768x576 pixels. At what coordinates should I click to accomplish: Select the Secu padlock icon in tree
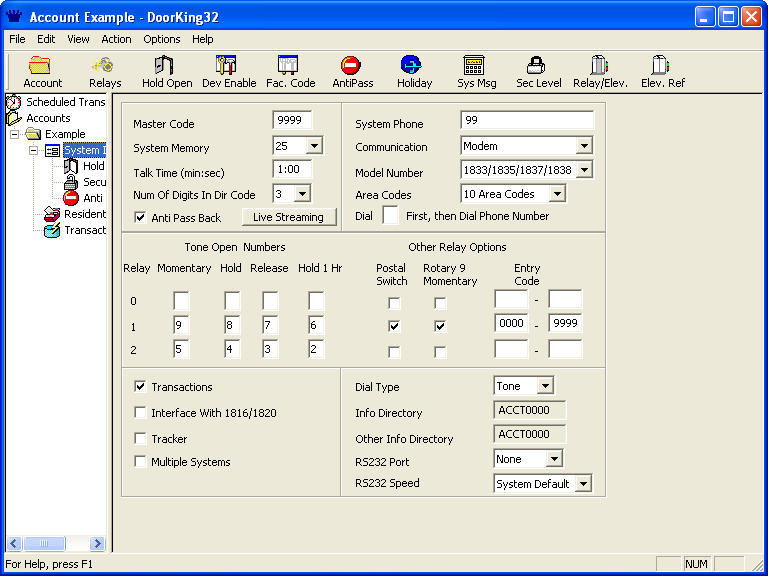(x=72, y=182)
